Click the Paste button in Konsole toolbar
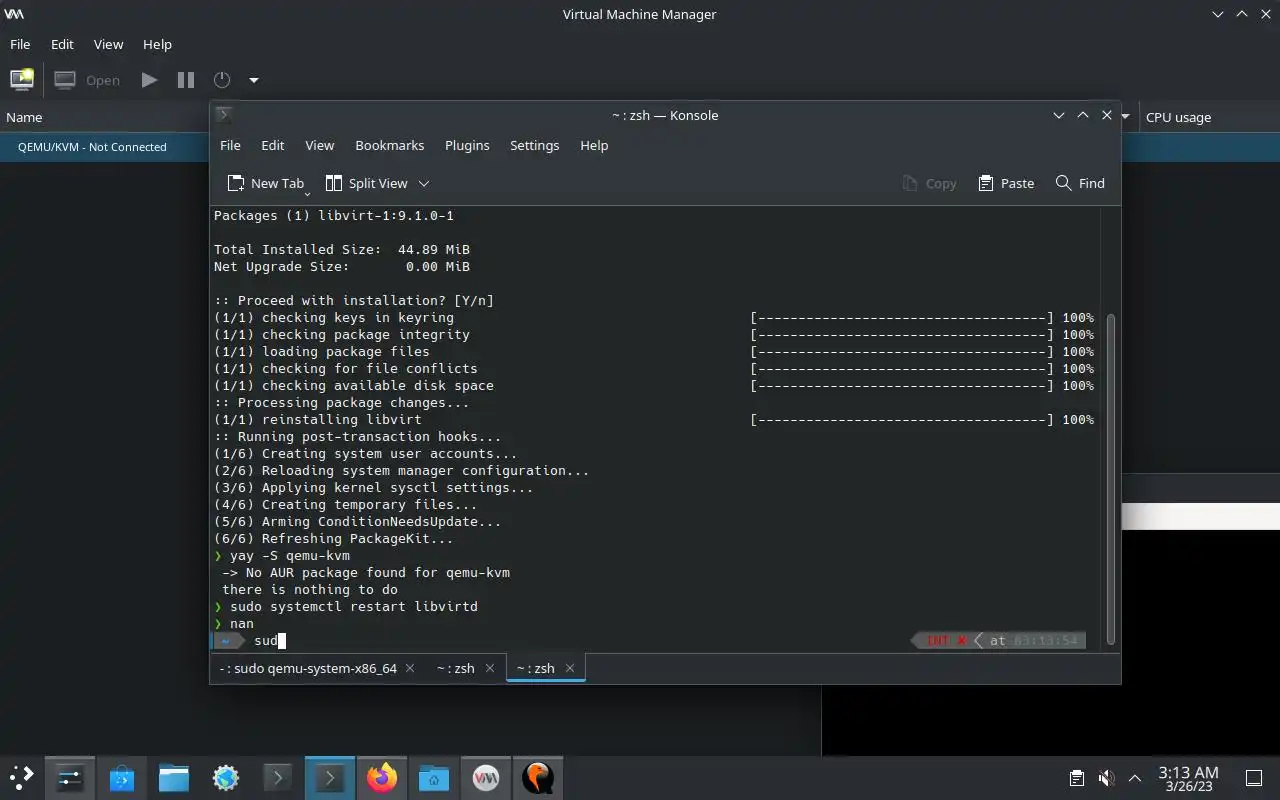Screen dimensions: 1280x800 (x=1006, y=183)
